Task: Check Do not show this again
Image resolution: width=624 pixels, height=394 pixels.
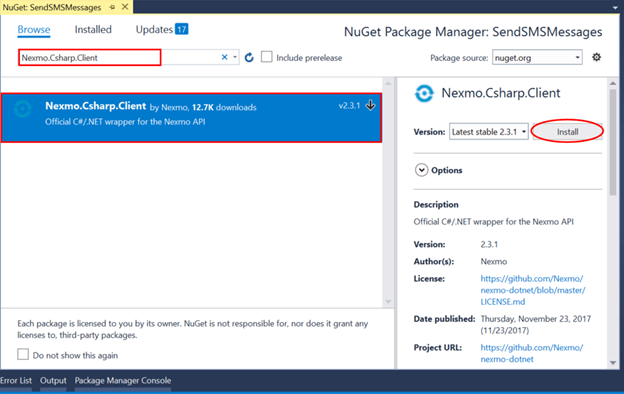Action: point(23,354)
